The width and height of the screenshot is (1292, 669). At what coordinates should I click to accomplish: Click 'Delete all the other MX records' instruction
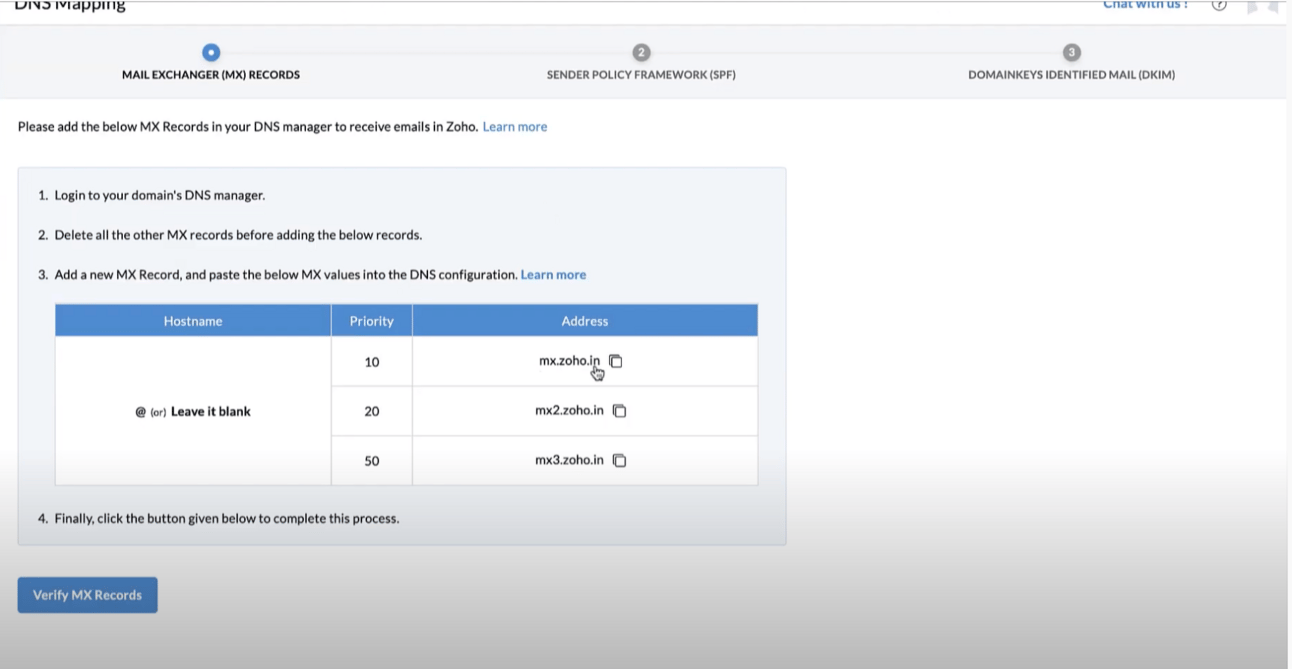[238, 235]
